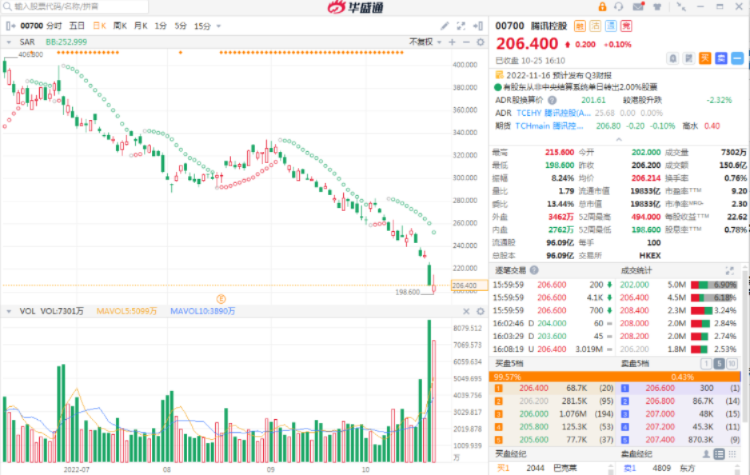Show 10-level order book depth
This screenshot has width=750, height=475.
pyautogui.click(x=732, y=364)
